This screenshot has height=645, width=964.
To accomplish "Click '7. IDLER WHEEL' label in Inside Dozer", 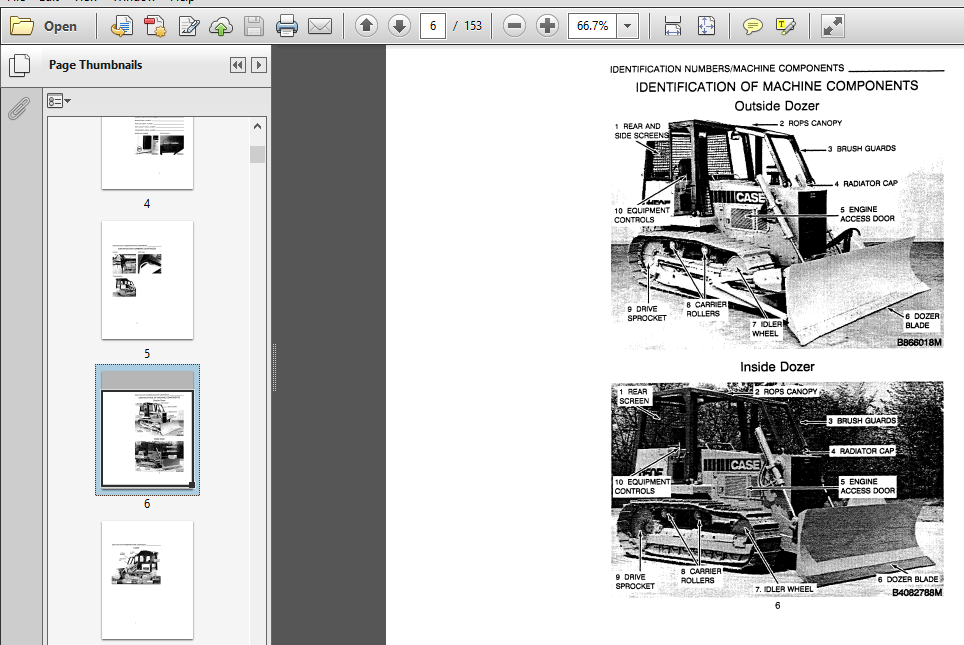I will 784,589.
